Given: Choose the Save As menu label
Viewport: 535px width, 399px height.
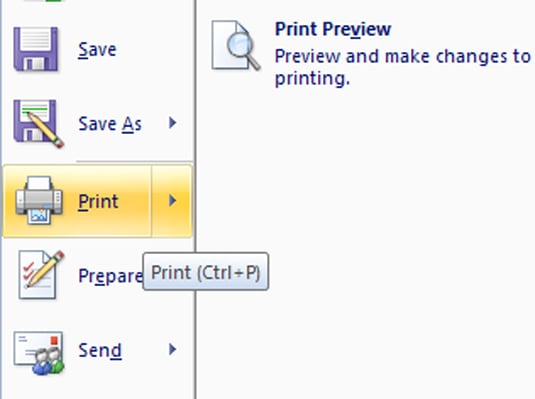Looking at the screenshot, I should coord(110,124).
